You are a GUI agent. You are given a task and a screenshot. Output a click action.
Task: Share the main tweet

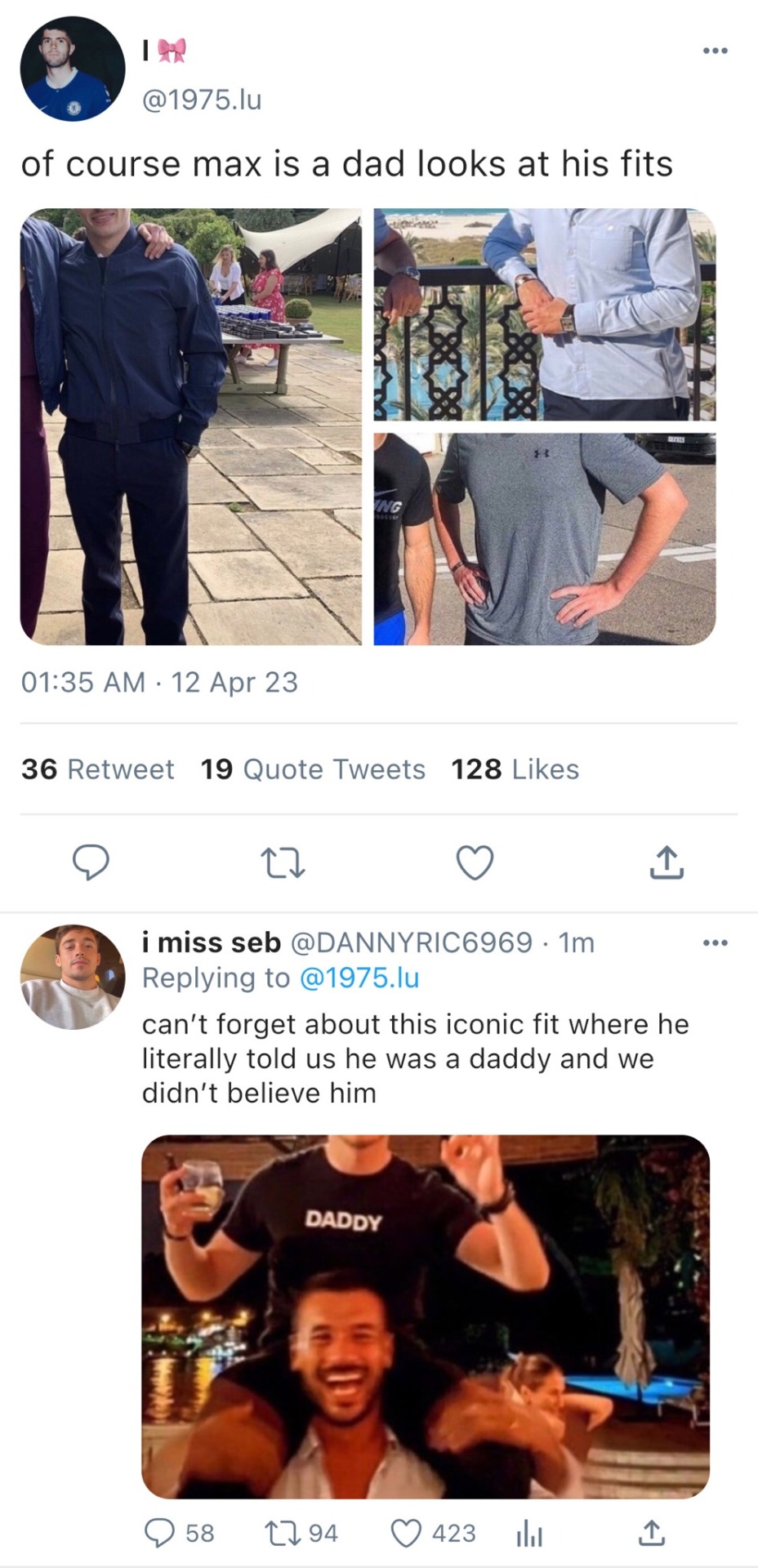coord(667,862)
